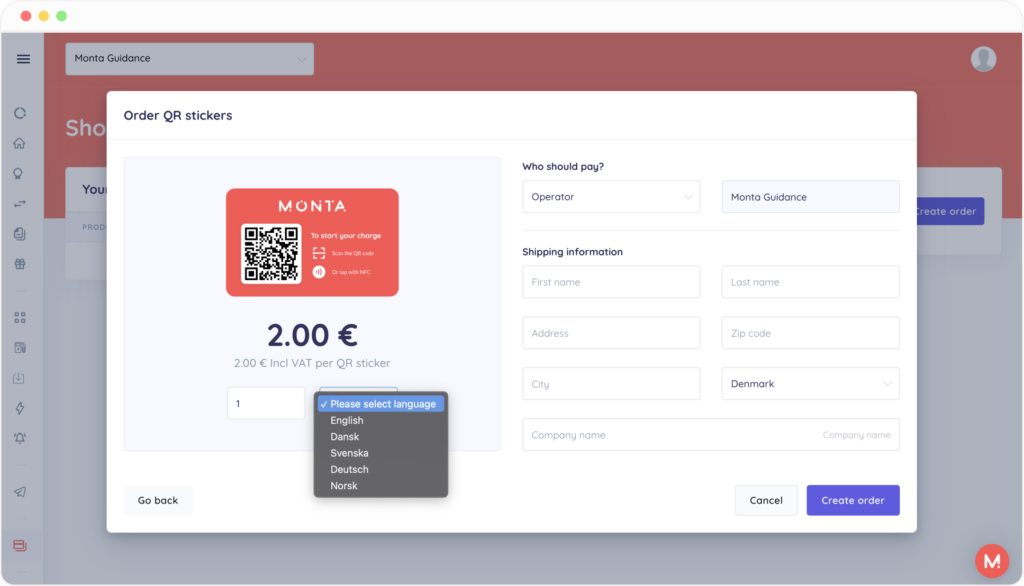Click the Create order button in dialog
This screenshot has width=1024, height=586.
(x=853, y=500)
